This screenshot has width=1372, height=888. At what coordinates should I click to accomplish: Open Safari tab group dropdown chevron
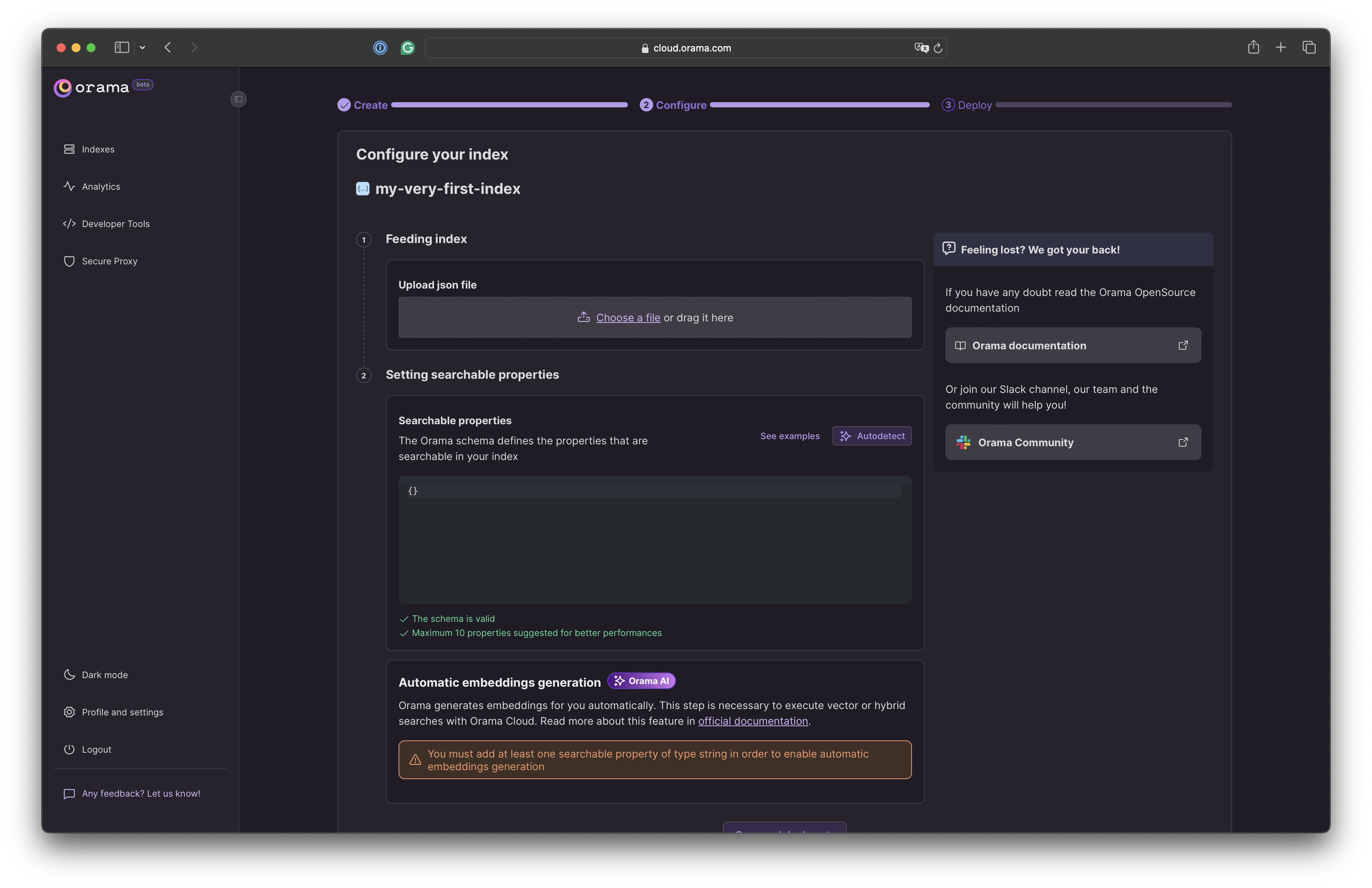coord(142,47)
